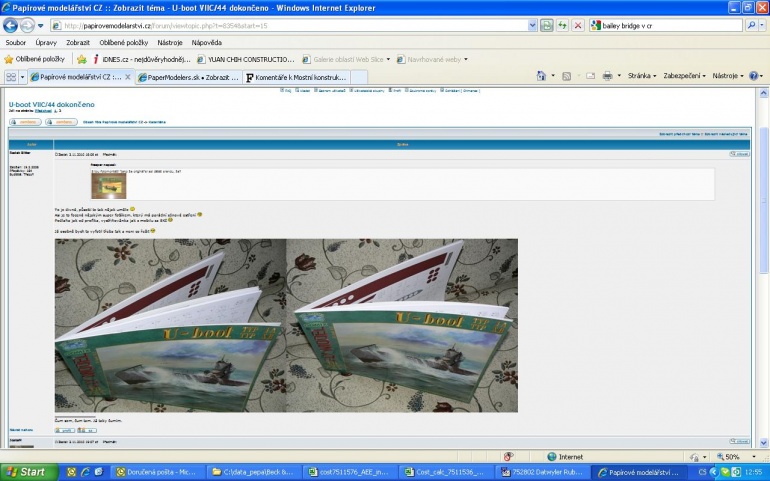Open the Zobrazit menu
This screenshot has width=770, height=481.
tap(78, 43)
